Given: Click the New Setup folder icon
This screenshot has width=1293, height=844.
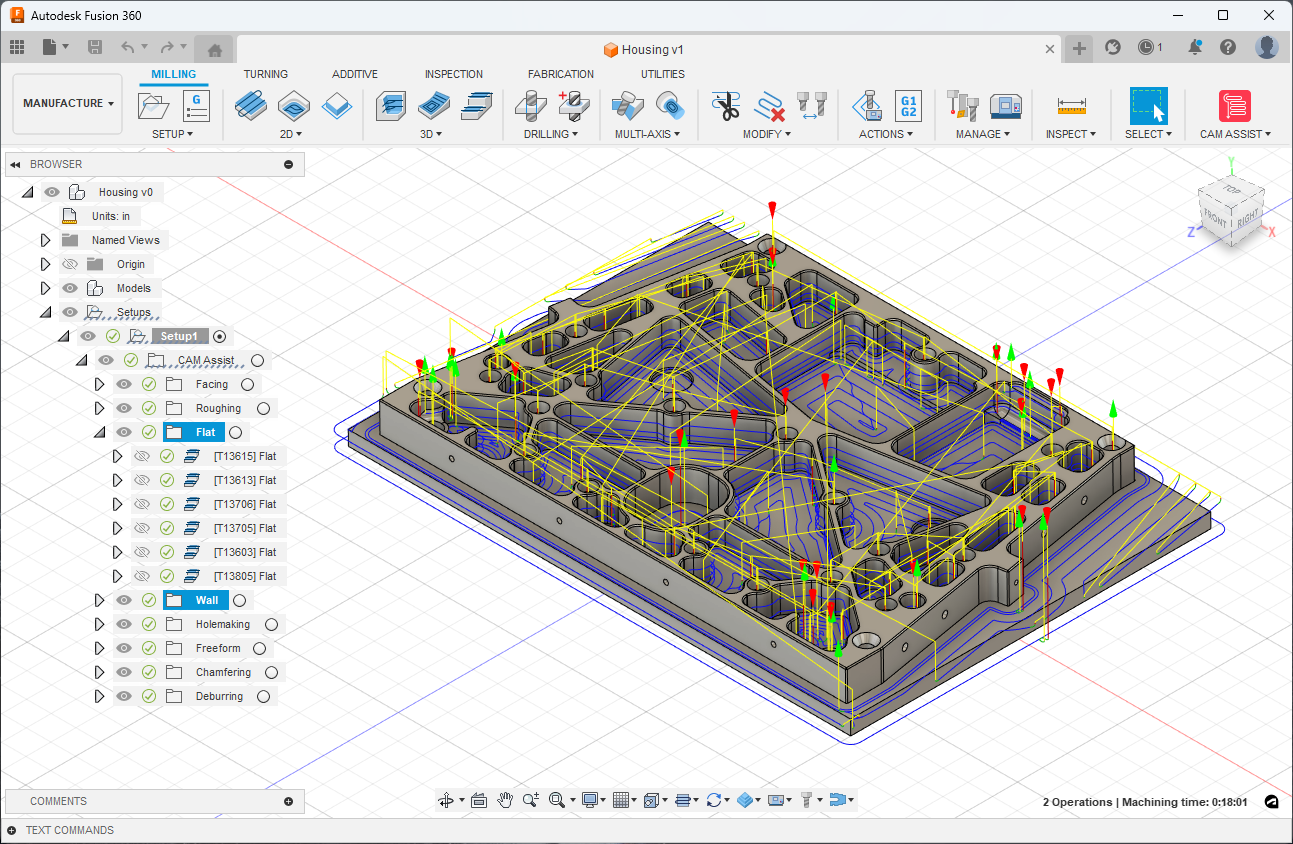Looking at the screenshot, I should point(154,105).
